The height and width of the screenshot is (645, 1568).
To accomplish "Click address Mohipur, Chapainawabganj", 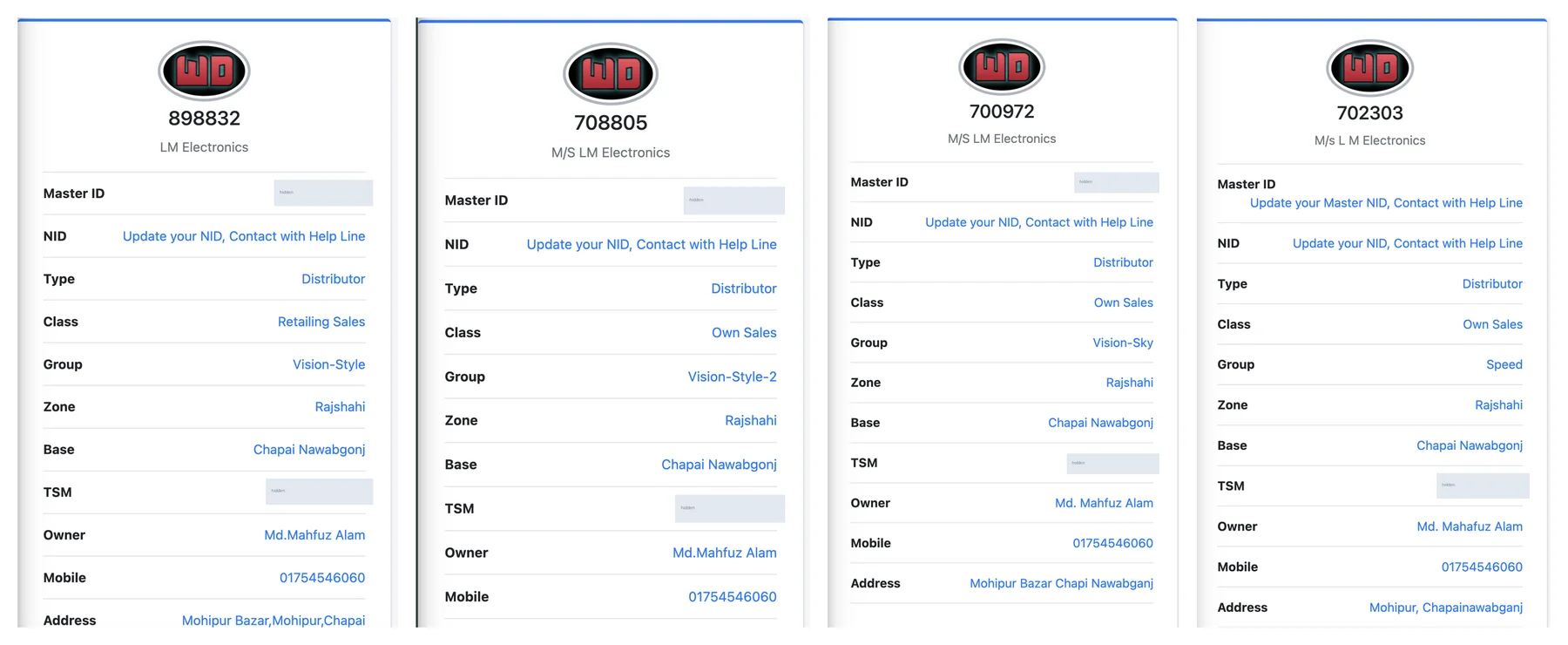I will 1446,608.
